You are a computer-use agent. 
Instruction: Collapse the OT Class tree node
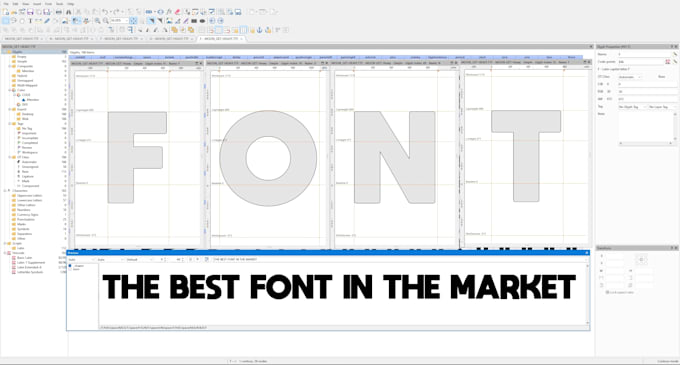click(10, 157)
